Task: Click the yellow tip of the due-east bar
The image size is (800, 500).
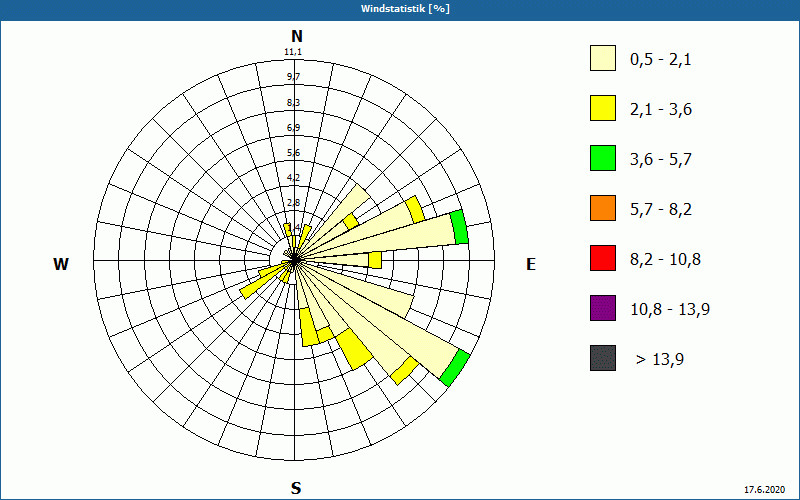Action: [375, 260]
